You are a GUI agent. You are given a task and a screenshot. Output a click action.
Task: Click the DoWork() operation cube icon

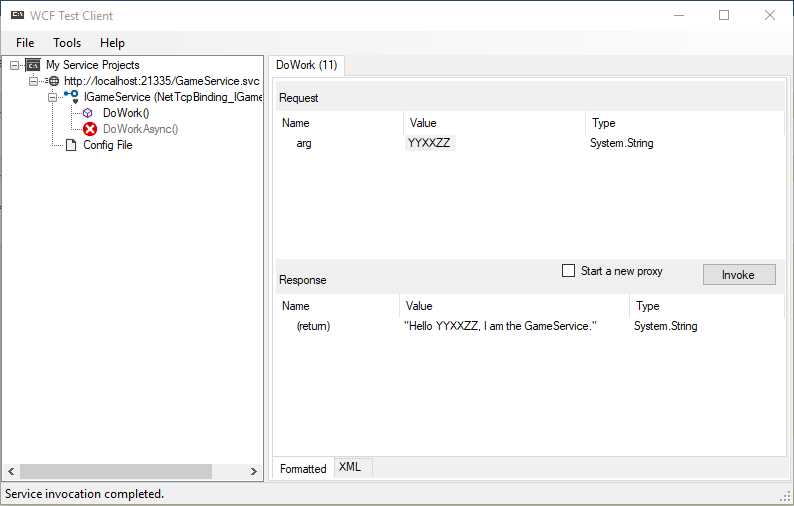(88, 113)
